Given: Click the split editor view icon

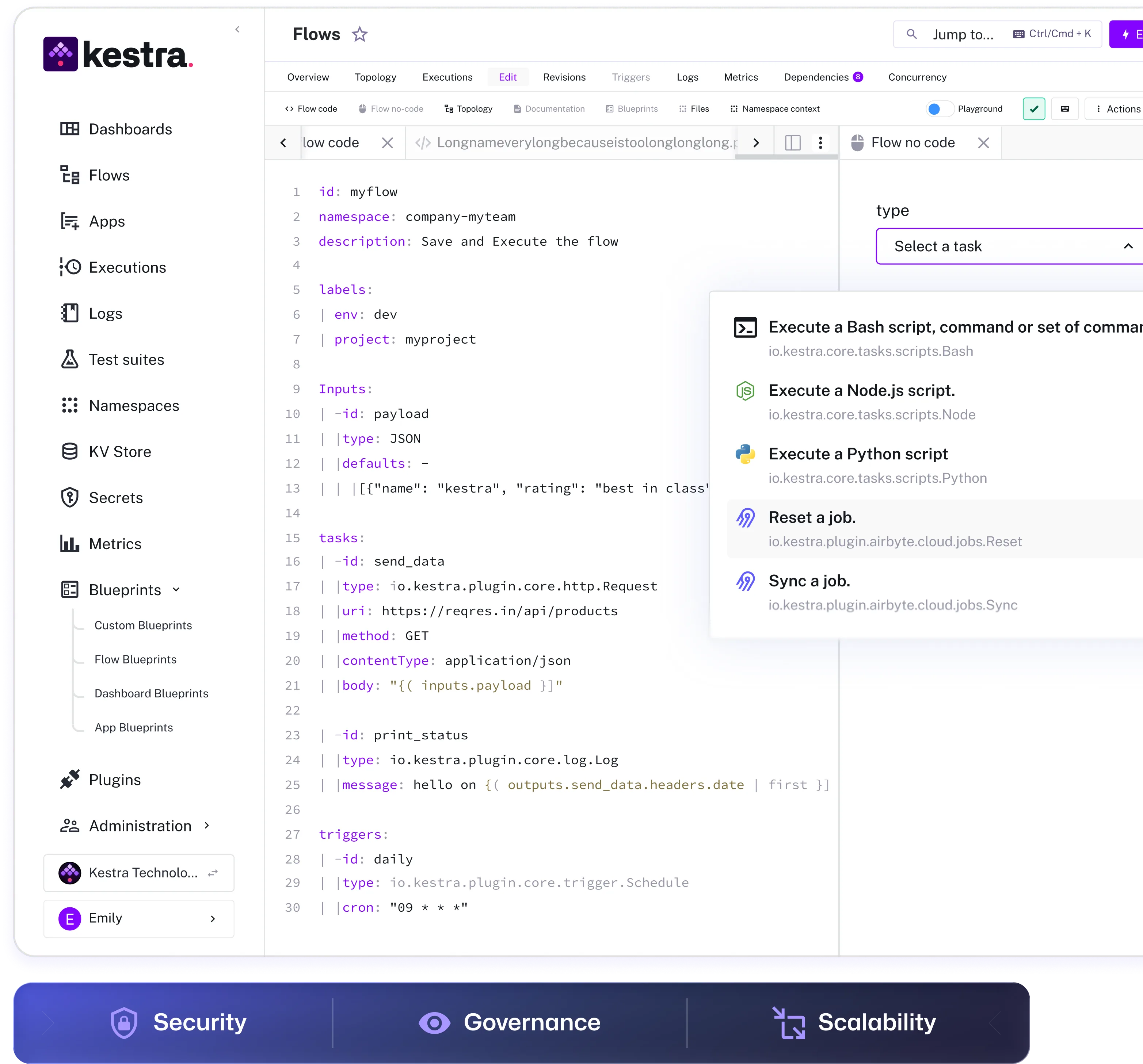Looking at the screenshot, I should (x=793, y=143).
